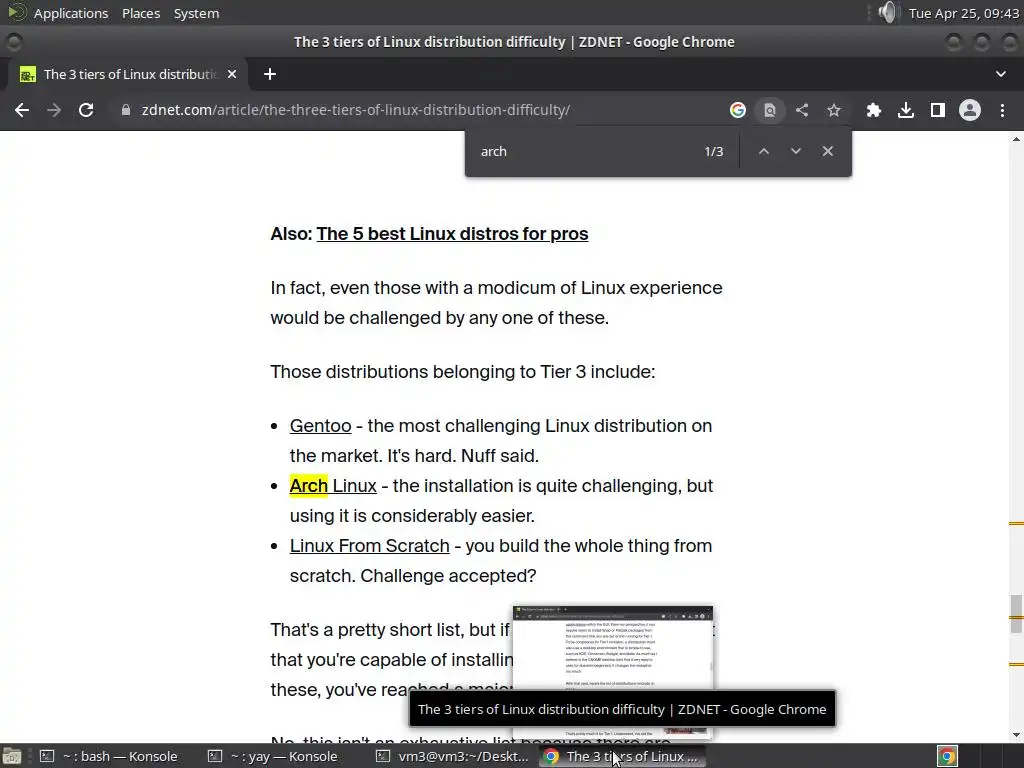The height and width of the screenshot is (768, 1024).
Task: Switch to vm3@vm3 Desktop terminal window
Action: pos(452,756)
